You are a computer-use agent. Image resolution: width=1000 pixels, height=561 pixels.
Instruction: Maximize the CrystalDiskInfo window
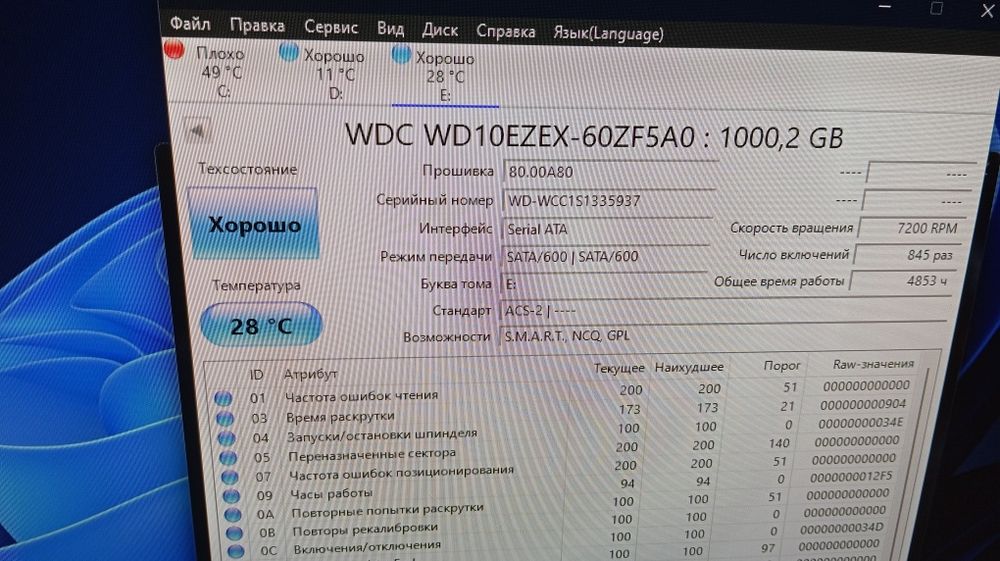point(936,8)
